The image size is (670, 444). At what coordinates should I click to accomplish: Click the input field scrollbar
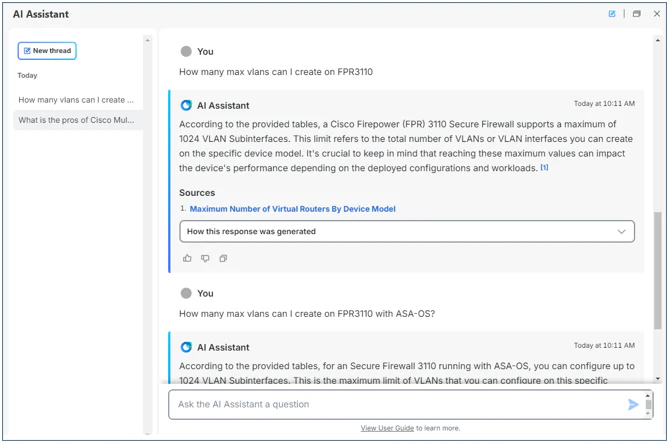(x=648, y=404)
